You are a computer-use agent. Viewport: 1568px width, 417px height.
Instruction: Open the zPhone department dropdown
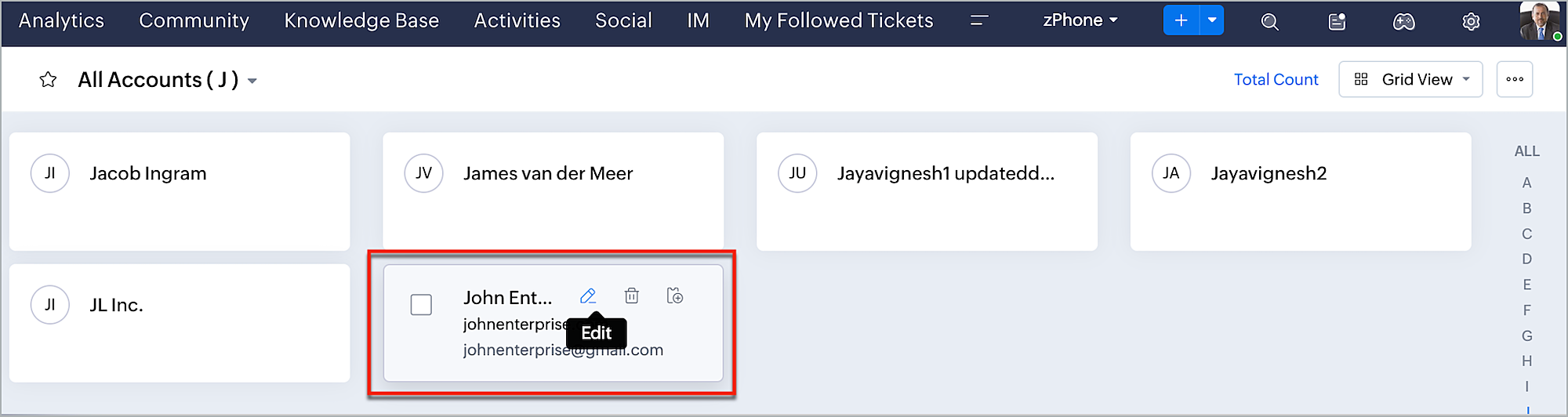(x=1080, y=20)
